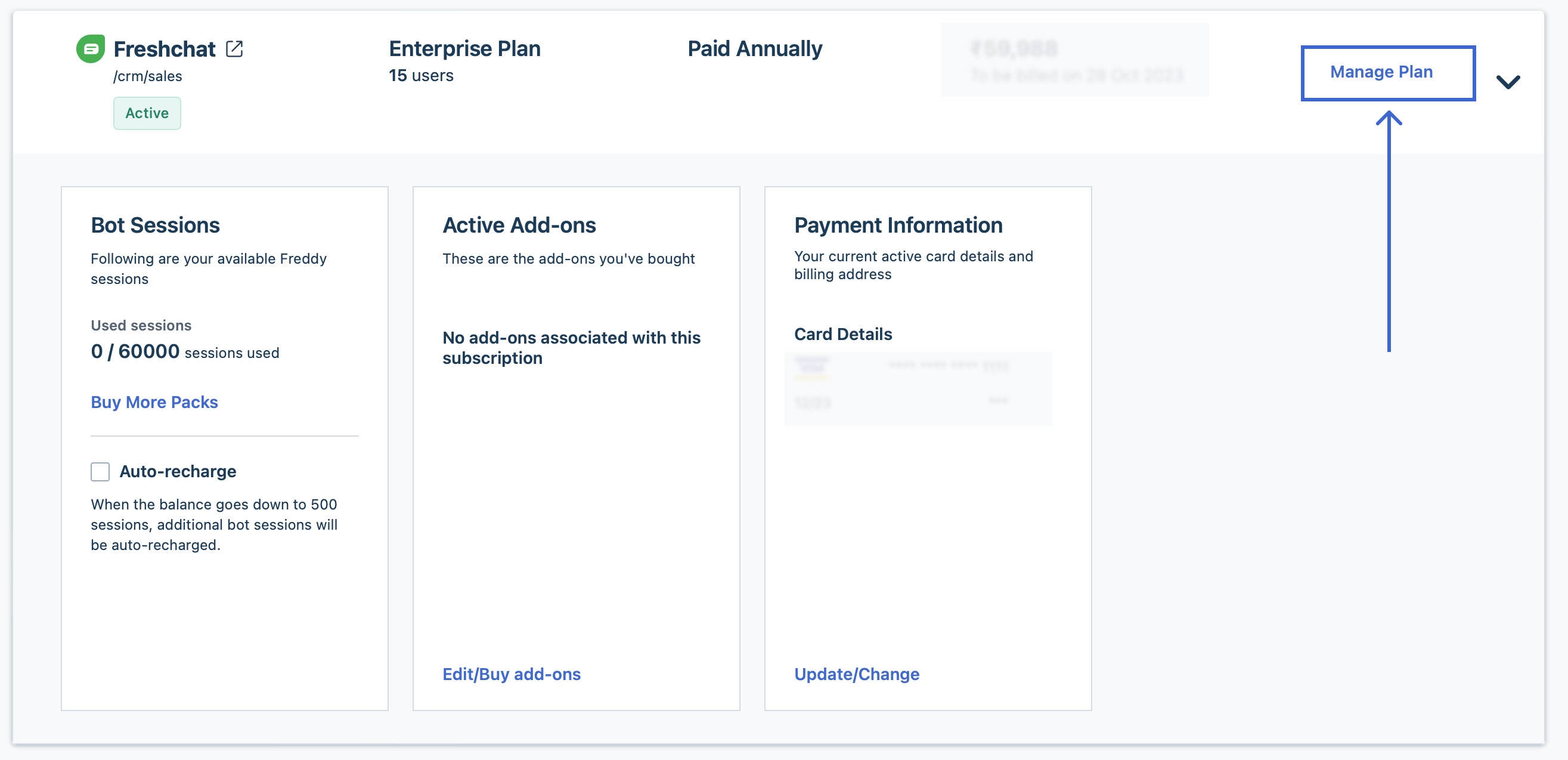1568x760 pixels.
Task: Click the Active Add-ons heading
Action: [x=519, y=225]
